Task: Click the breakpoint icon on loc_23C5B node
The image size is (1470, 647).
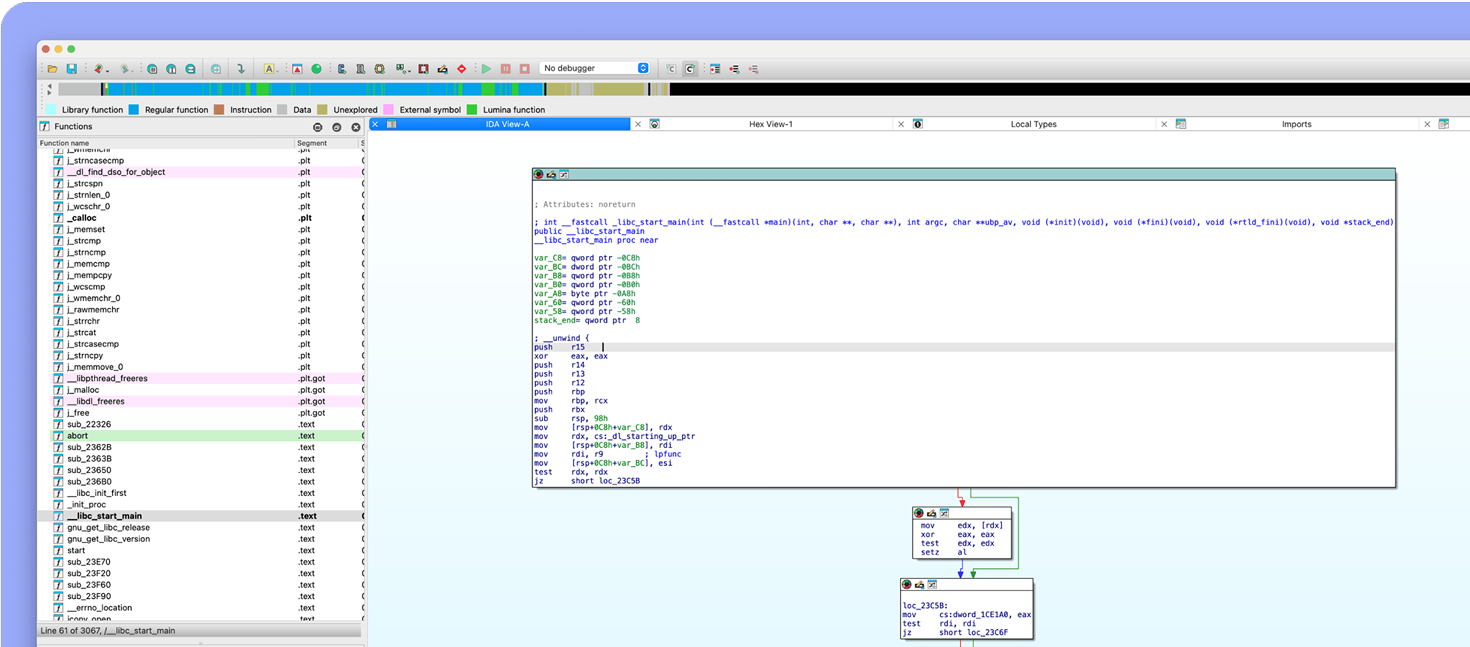Action: (x=907, y=584)
